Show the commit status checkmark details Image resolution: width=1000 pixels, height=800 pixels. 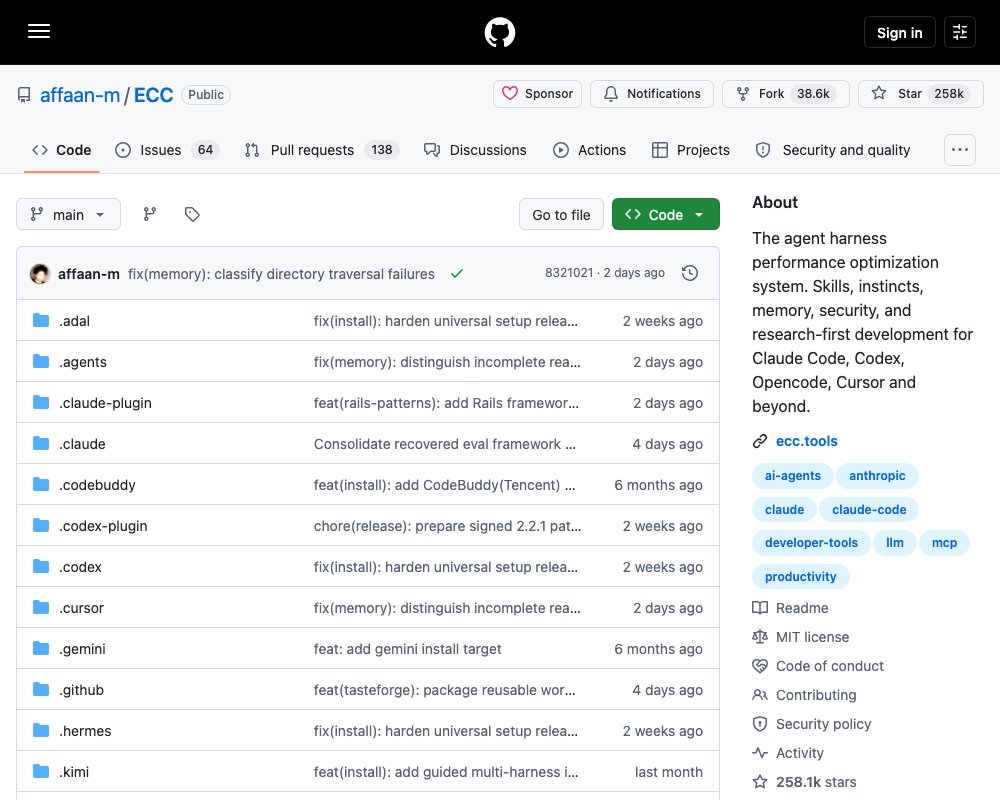[457, 273]
